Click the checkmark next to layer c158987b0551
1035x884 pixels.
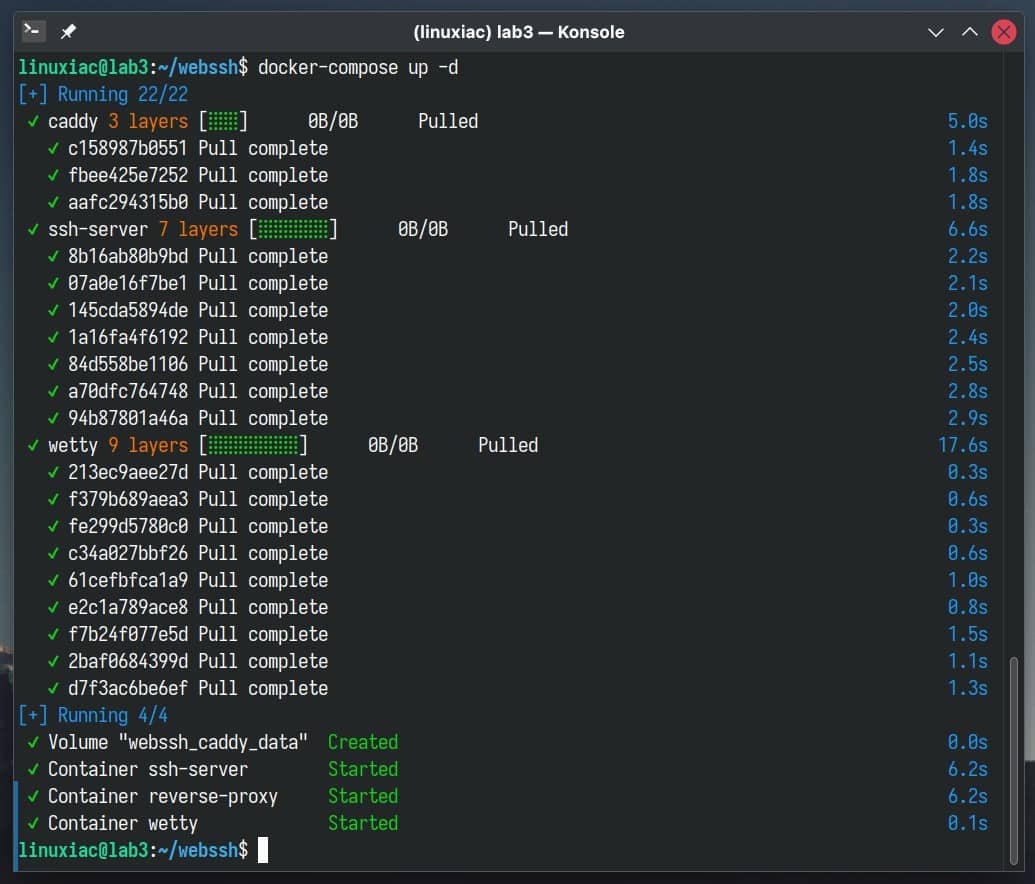click(52, 148)
